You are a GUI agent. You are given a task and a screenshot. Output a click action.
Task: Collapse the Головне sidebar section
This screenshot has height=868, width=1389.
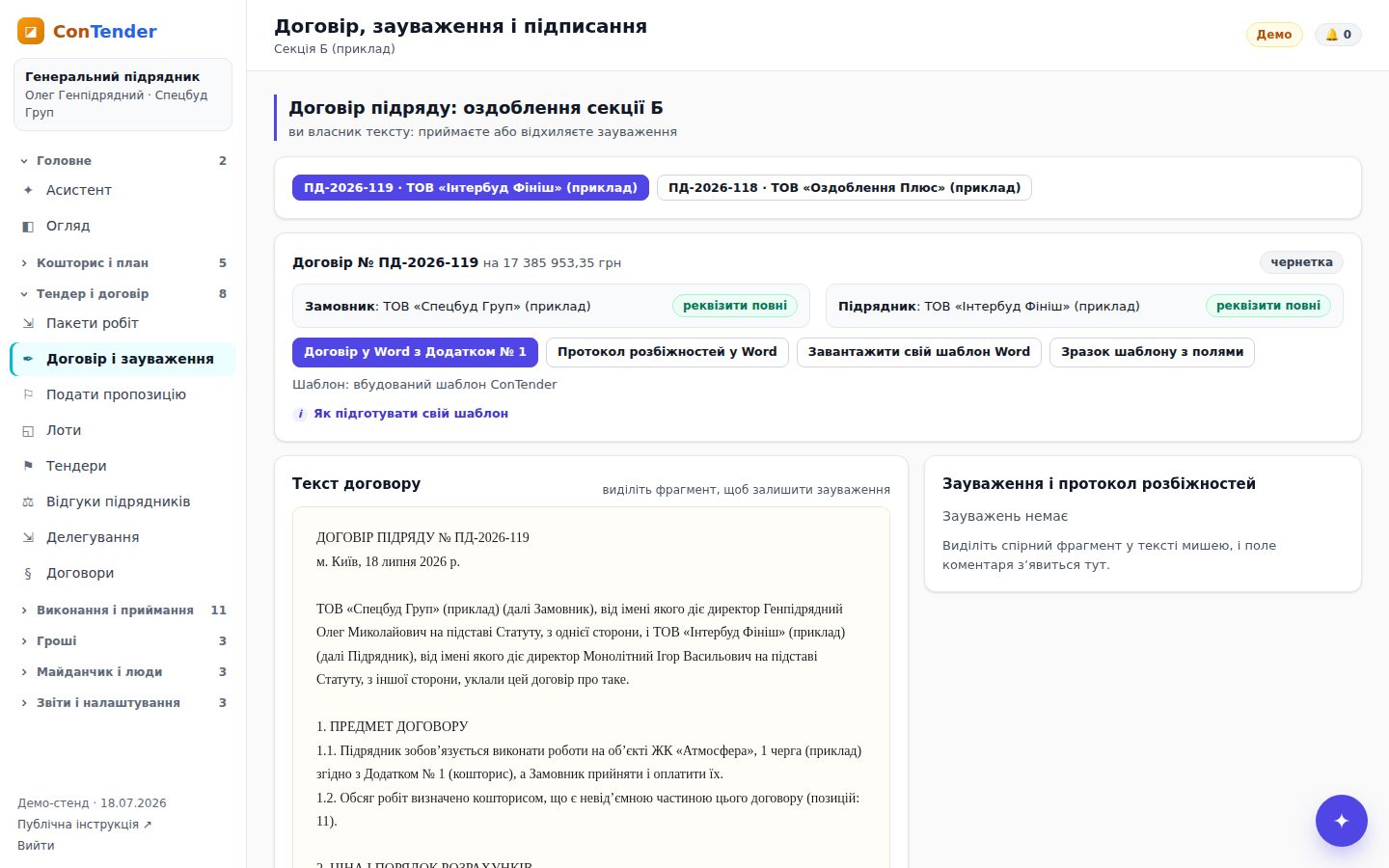click(123, 161)
